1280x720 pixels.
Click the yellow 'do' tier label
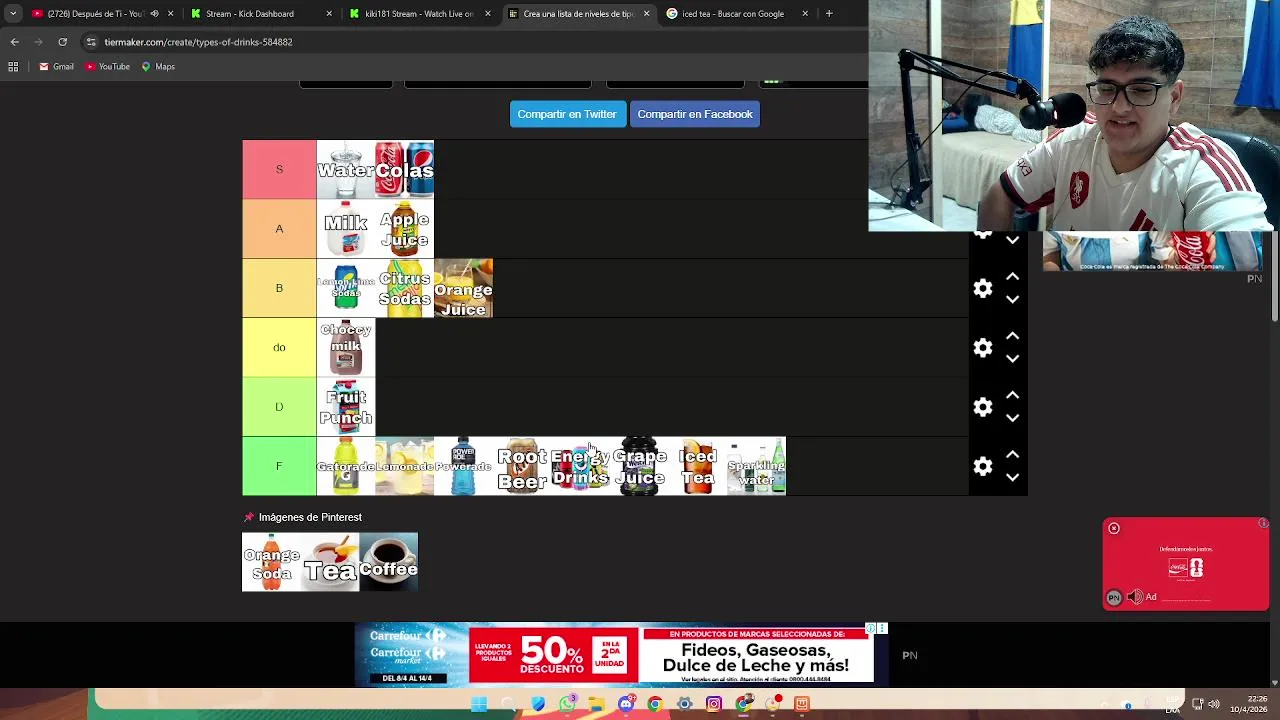point(279,347)
